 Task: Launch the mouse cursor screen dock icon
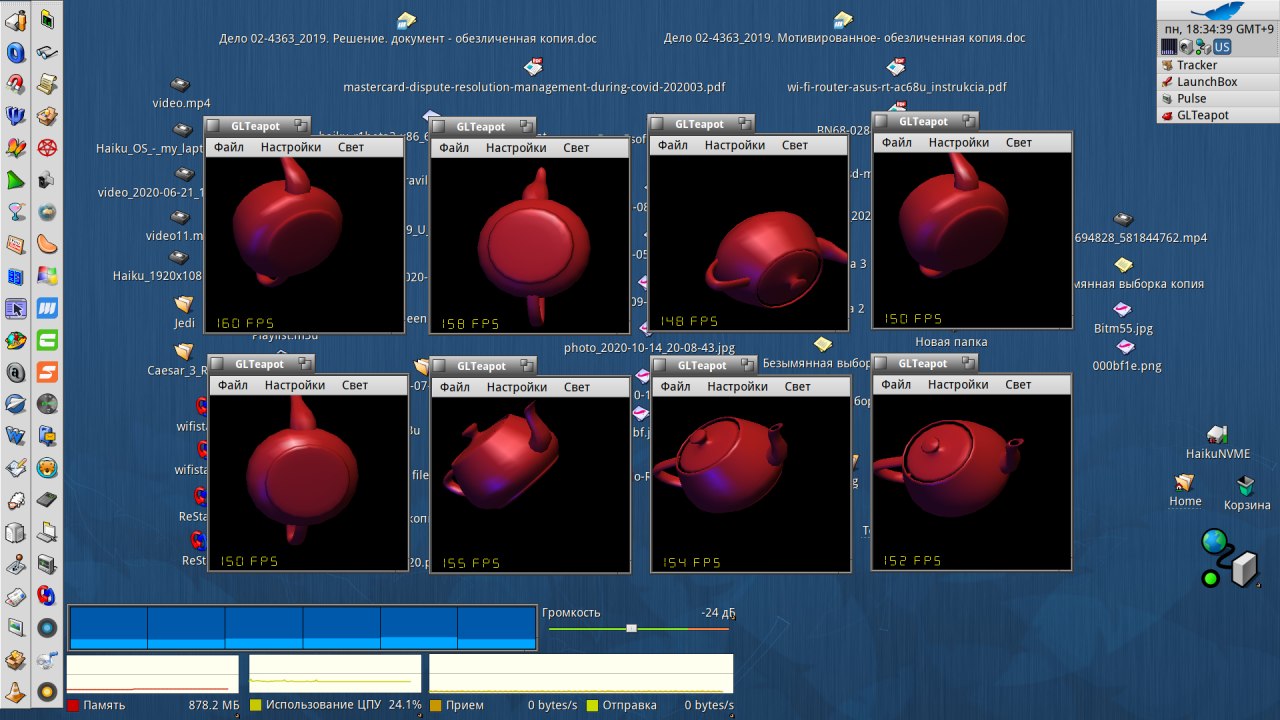[15, 308]
